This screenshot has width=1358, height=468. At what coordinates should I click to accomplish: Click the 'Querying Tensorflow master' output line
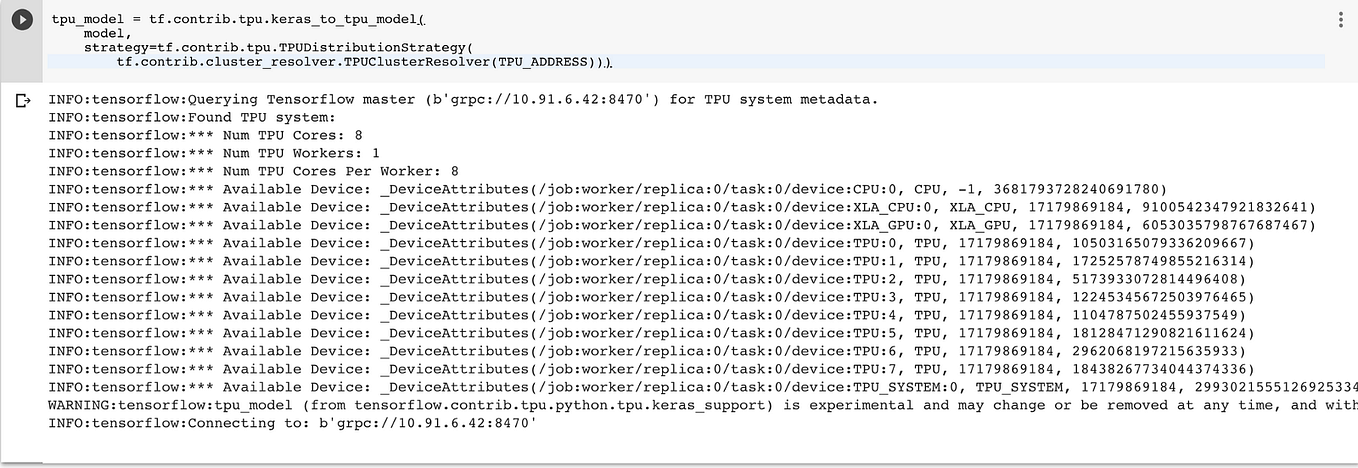464,99
